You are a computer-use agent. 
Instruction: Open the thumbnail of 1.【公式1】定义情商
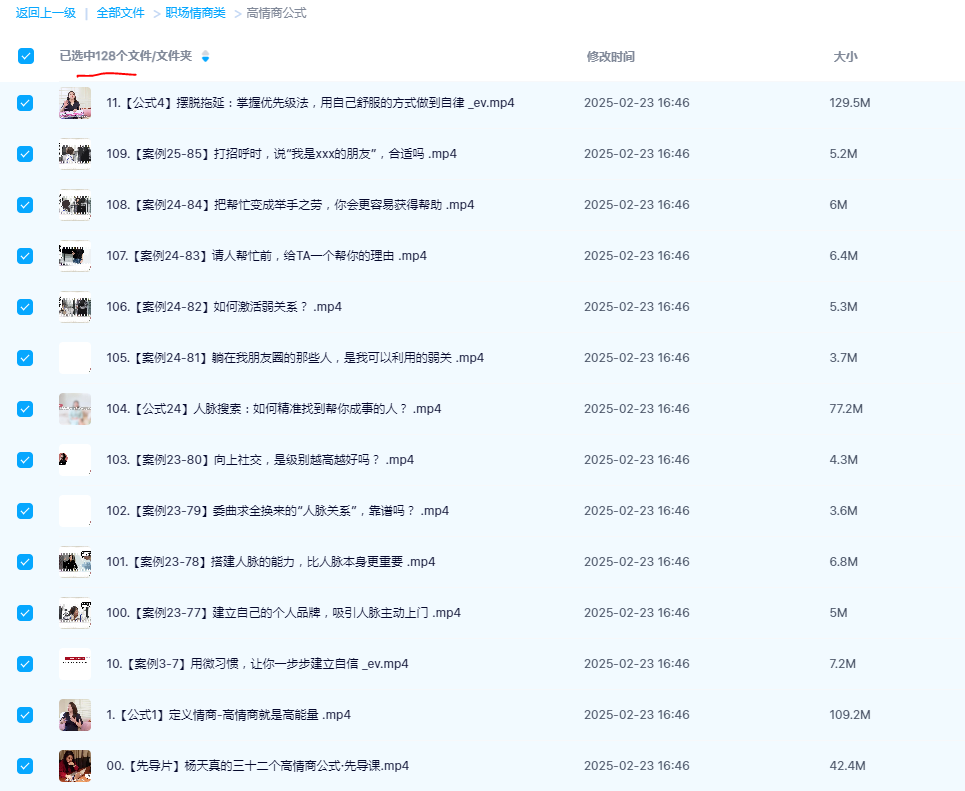pyautogui.click(x=74, y=714)
